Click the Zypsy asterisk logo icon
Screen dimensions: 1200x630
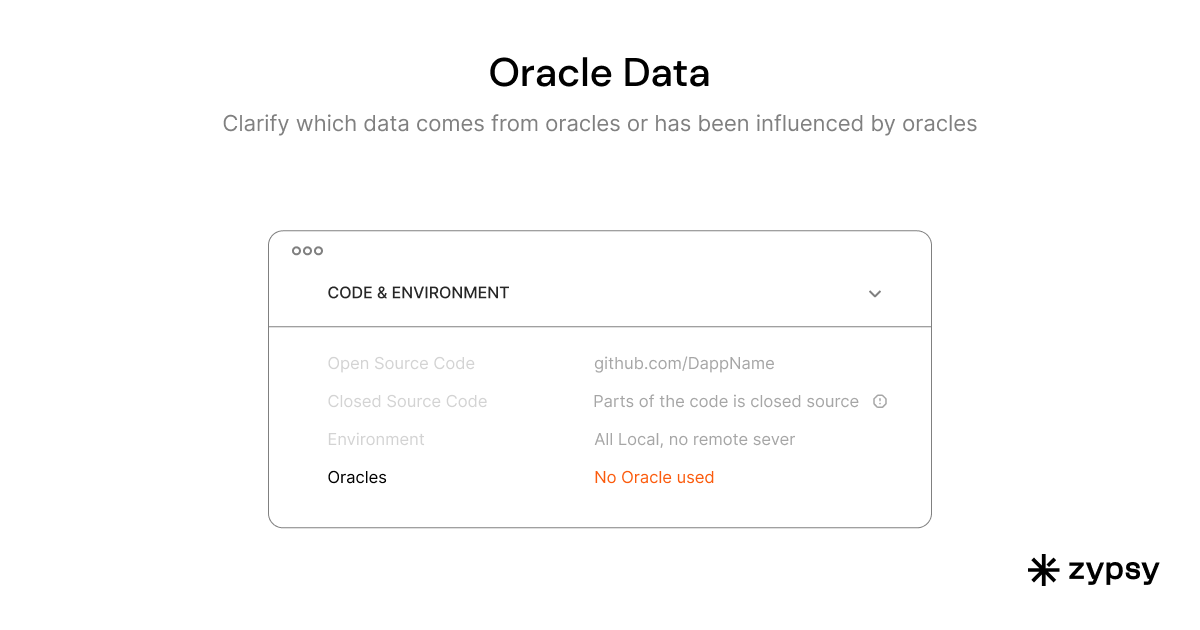(x=1044, y=570)
